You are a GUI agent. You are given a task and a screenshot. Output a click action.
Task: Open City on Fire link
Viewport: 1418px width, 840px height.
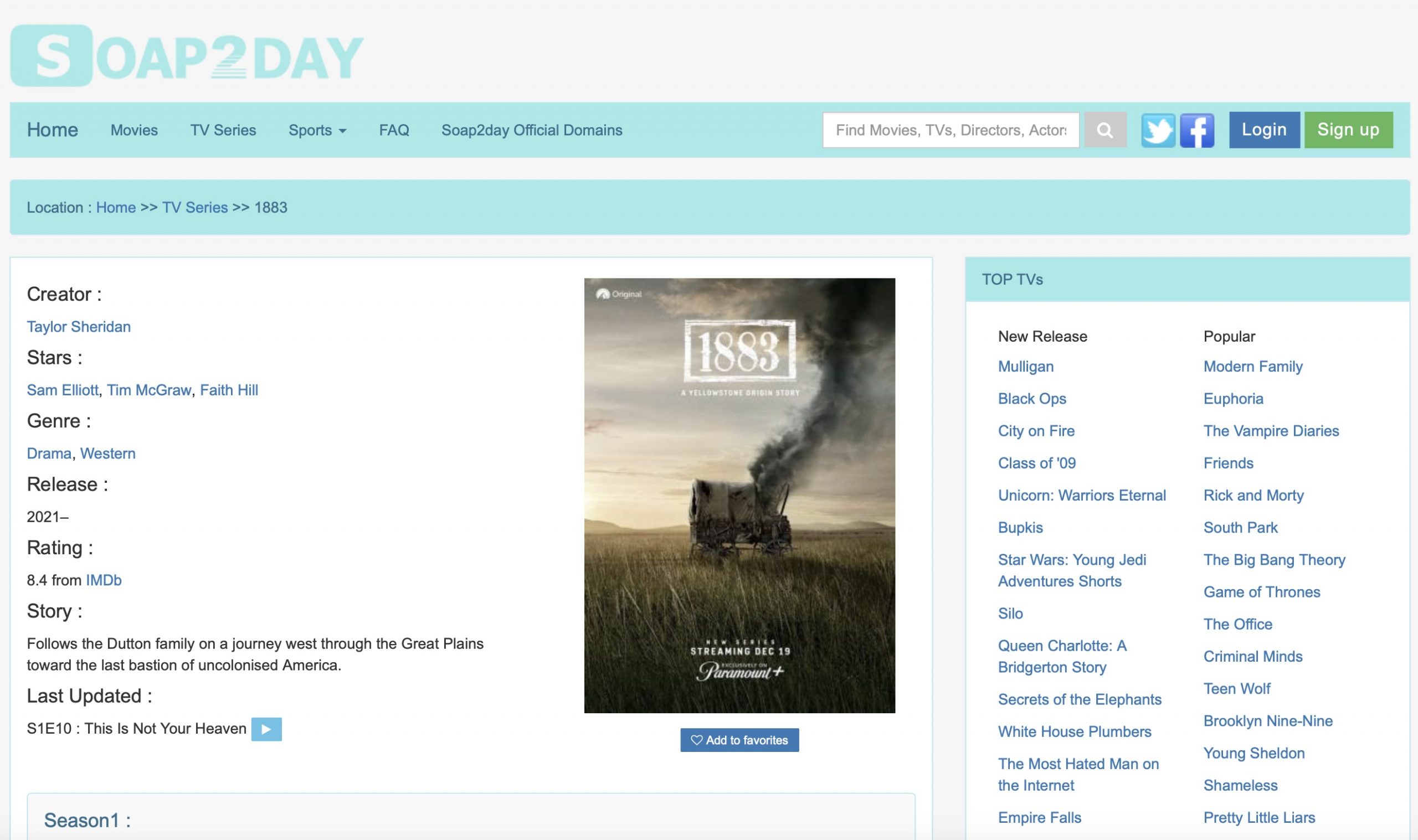pyautogui.click(x=1036, y=431)
